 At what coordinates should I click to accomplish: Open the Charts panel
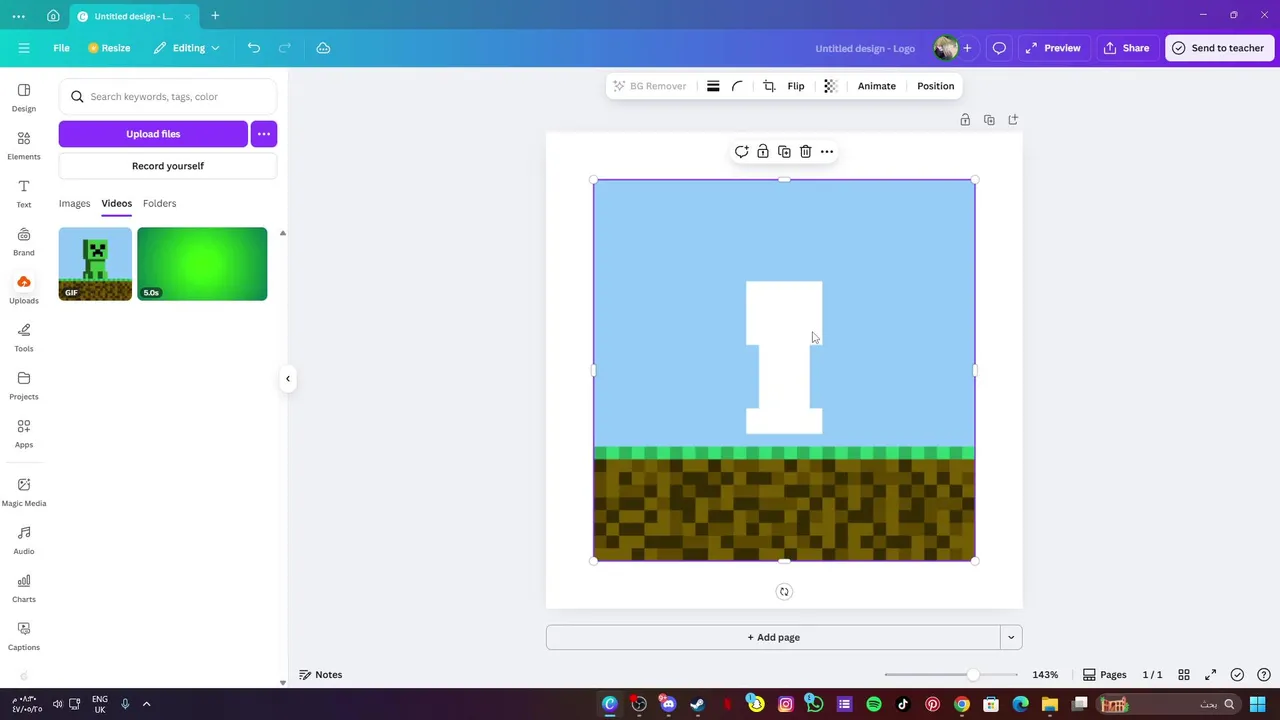pos(24,588)
